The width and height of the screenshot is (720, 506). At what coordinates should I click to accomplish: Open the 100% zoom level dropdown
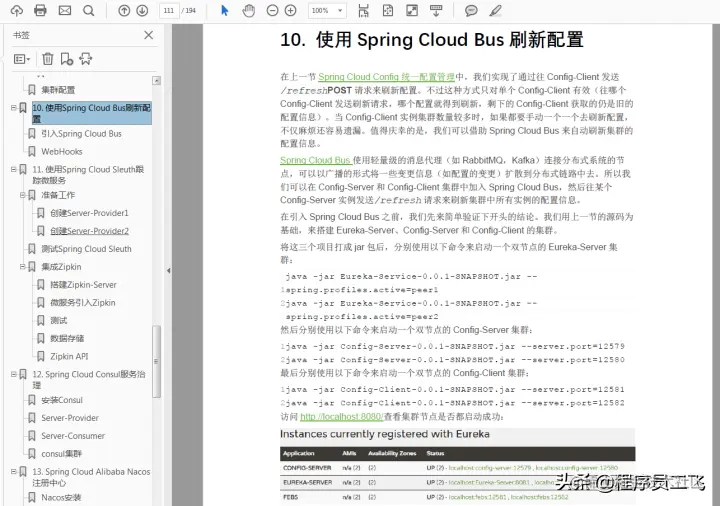click(327, 11)
